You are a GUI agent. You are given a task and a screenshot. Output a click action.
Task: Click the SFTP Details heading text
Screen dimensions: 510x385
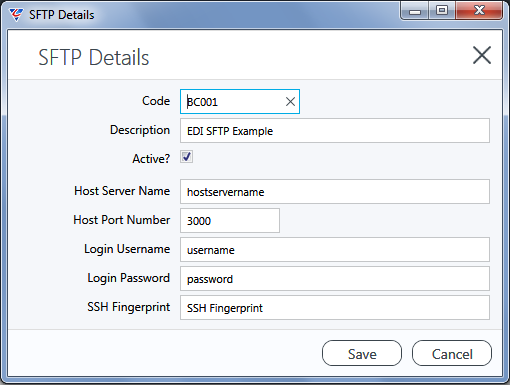click(x=94, y=57)
